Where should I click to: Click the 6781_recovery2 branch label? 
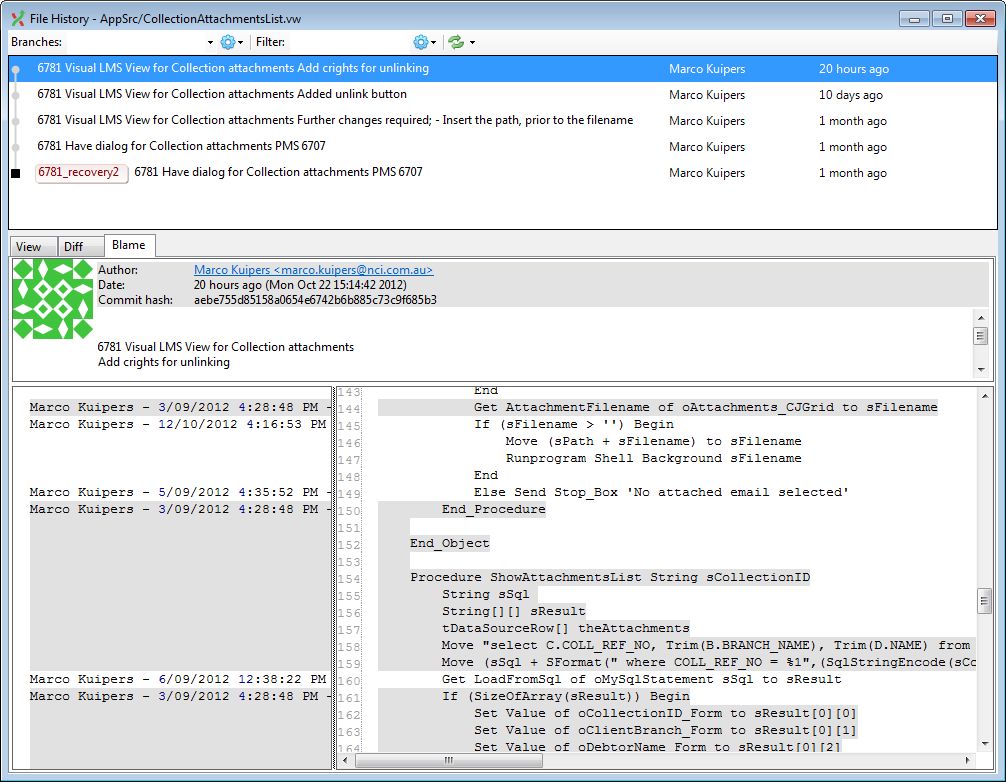(79, 173)
